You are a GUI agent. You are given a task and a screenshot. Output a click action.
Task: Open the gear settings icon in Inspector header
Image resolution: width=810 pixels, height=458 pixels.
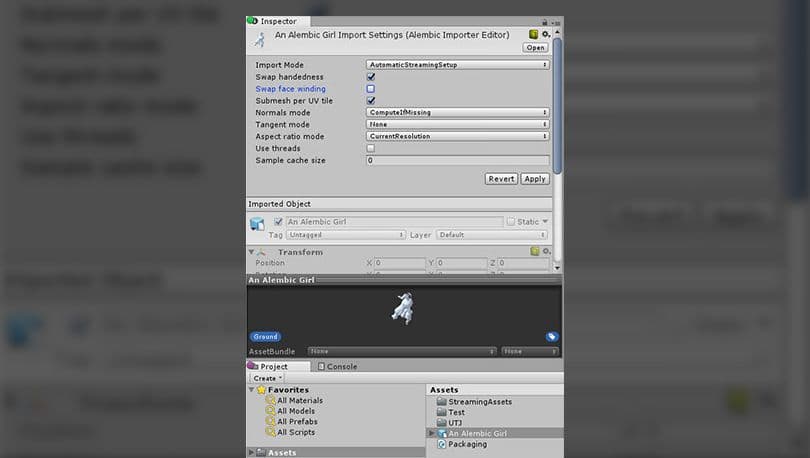(x=545, y=34)
